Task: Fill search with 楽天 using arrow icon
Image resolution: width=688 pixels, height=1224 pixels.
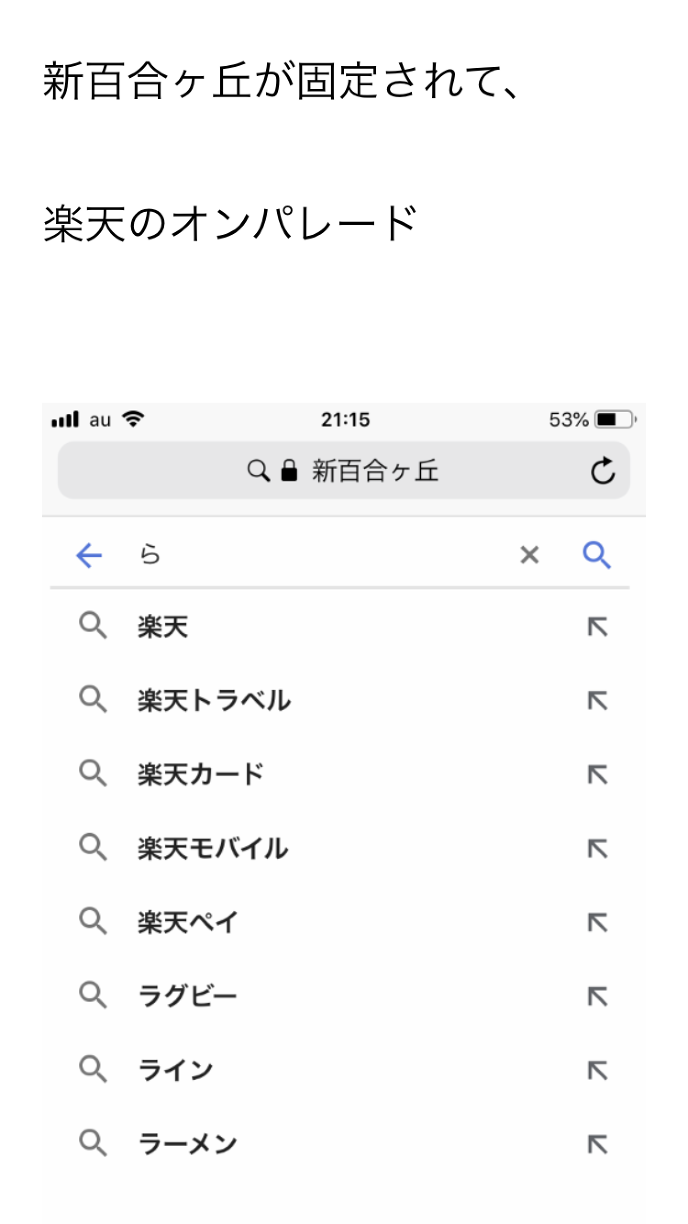Action: point(597,627)
